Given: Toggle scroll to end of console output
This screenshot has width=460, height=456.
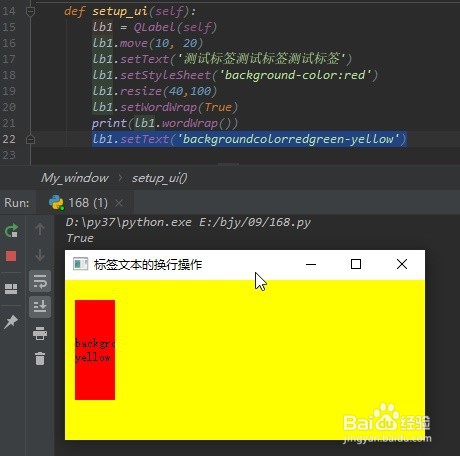Looking at the screenshot, I should pos(40,307).
